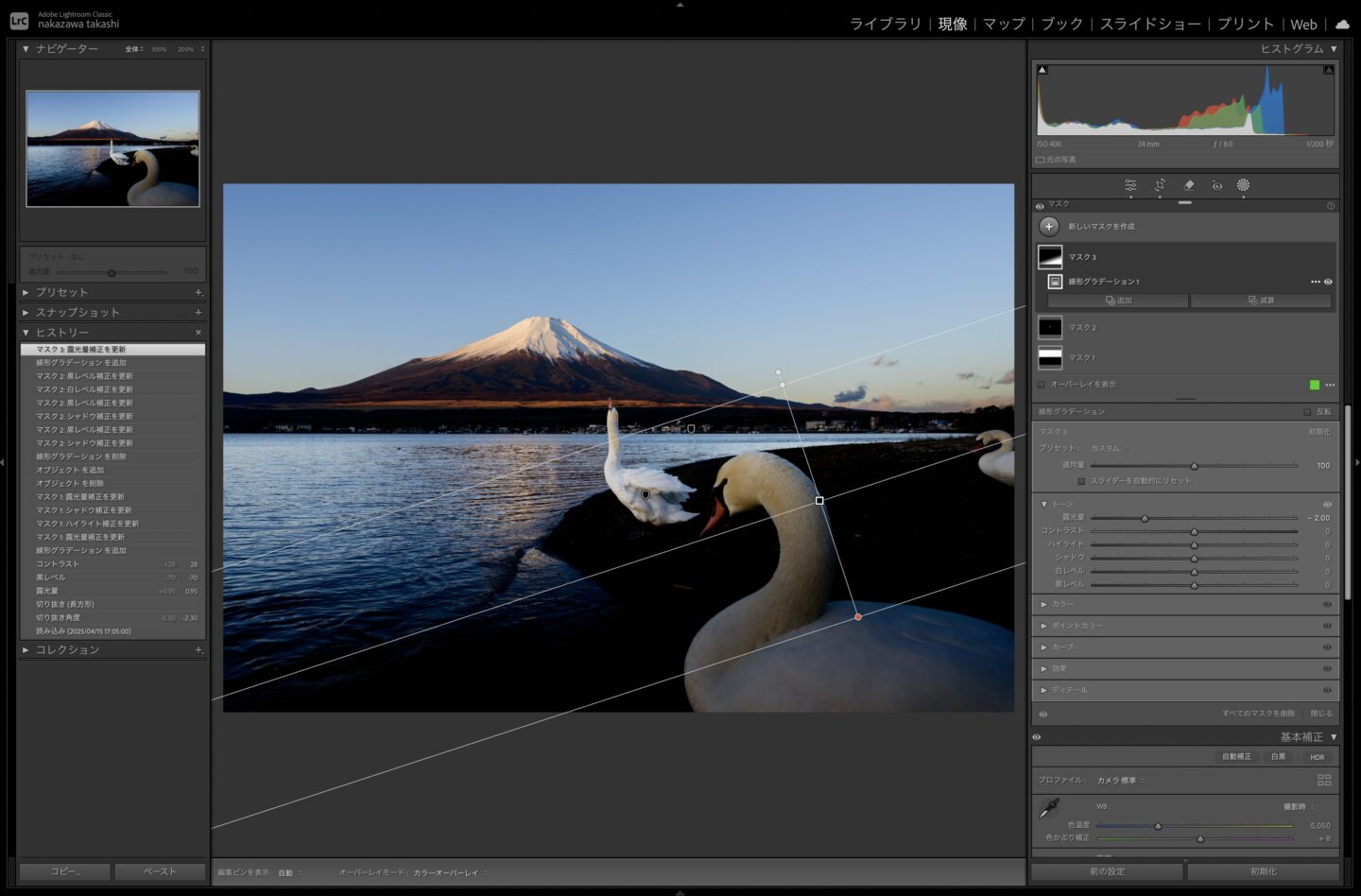Expand the コレクション panel

[26, 650]
